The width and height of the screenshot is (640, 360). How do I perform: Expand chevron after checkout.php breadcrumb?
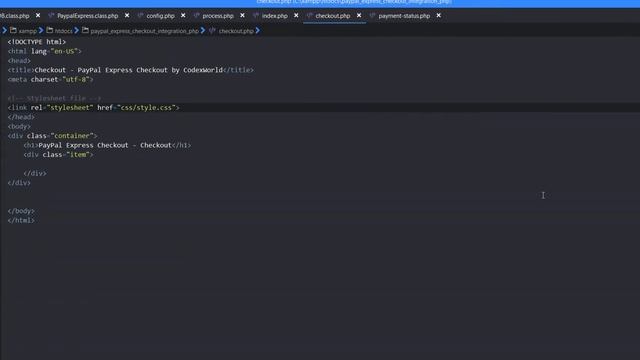(258, 31)
